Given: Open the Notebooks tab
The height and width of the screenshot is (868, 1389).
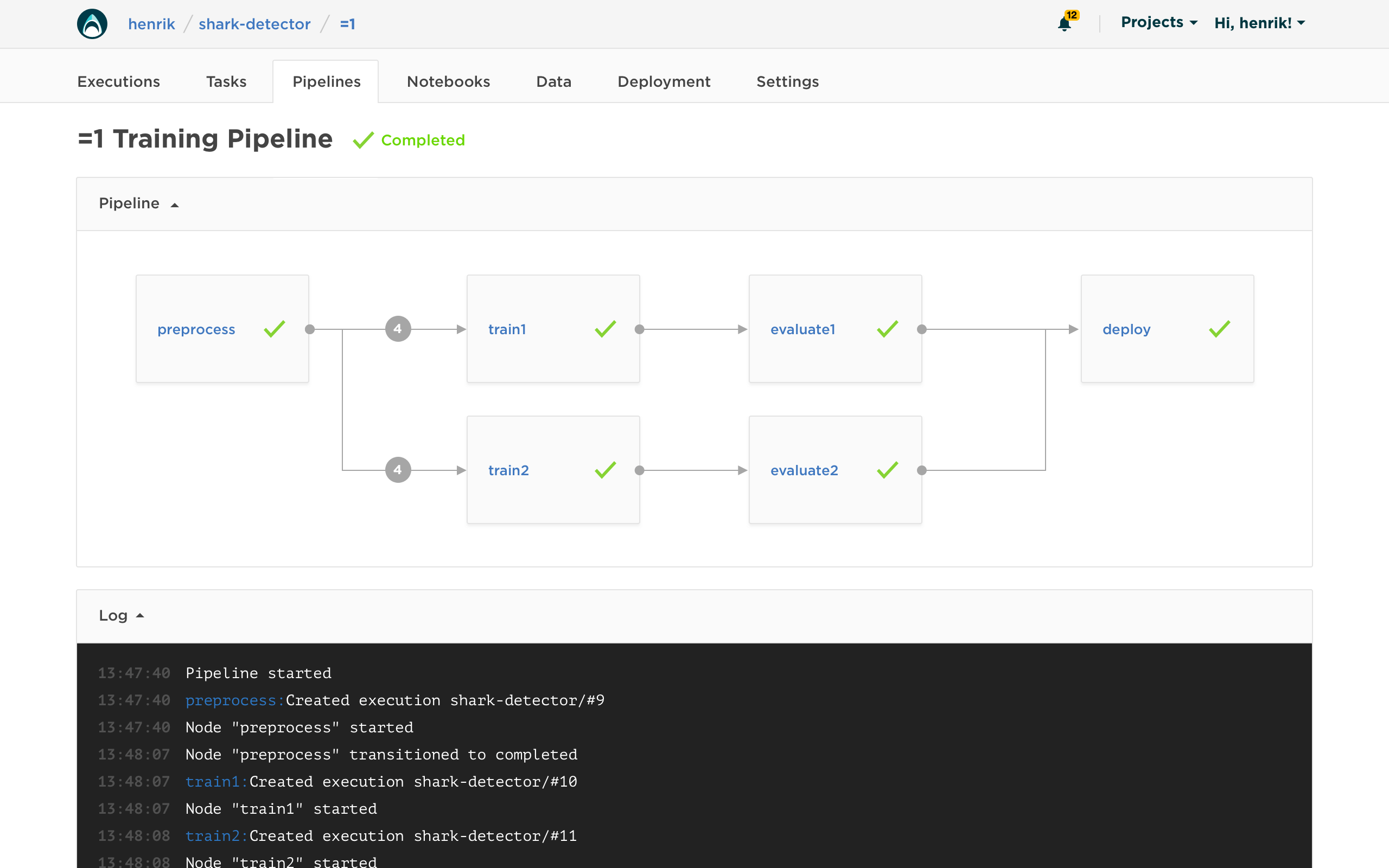Looking at the screenshot, I should [448, 81].
